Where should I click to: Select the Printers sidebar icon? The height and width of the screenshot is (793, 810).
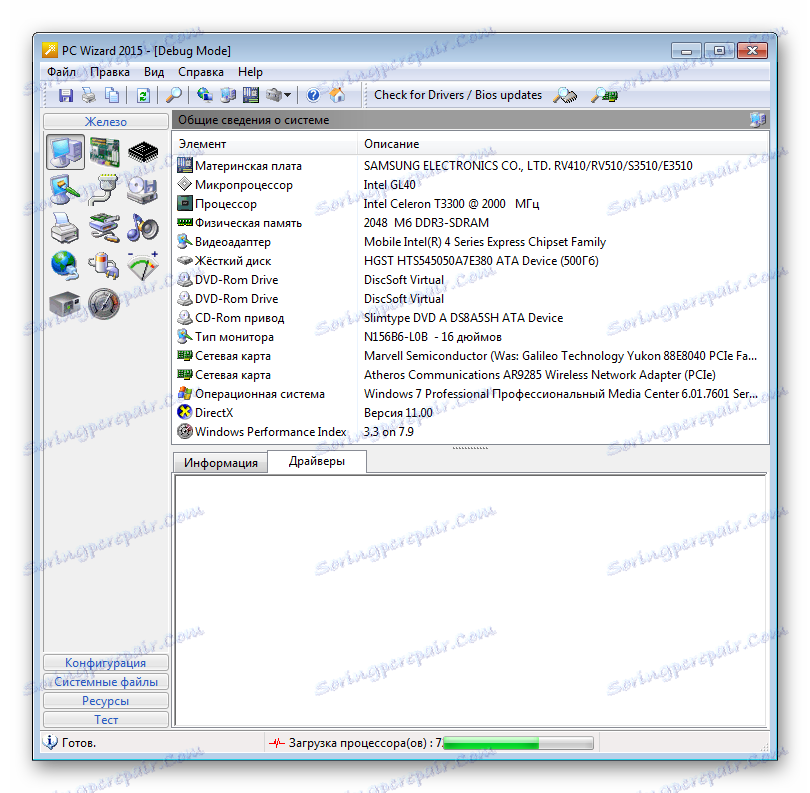tap(65, 228)
